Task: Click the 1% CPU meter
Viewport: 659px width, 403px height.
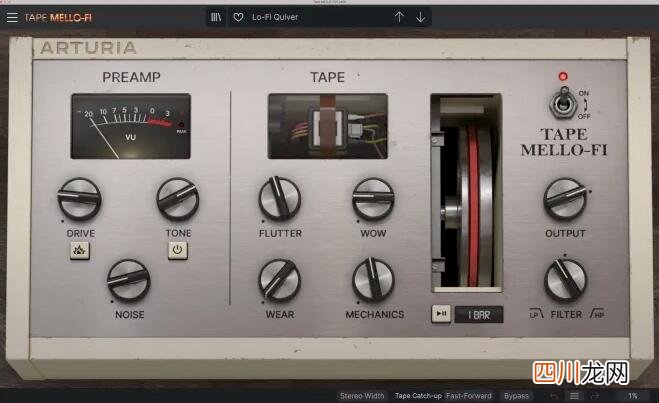Action: point(633,396)
